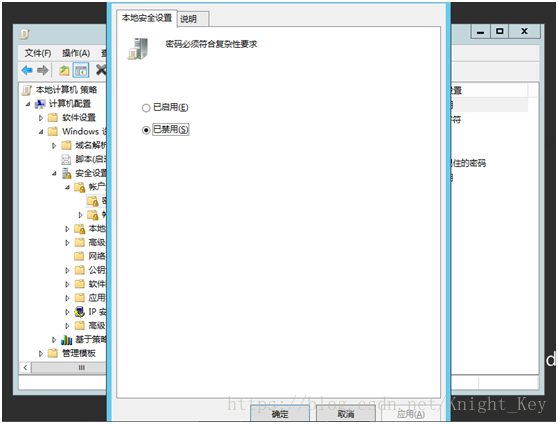Click the MMC window title bar icon
Screen dimensions: 558x424
tap(25, 35)
